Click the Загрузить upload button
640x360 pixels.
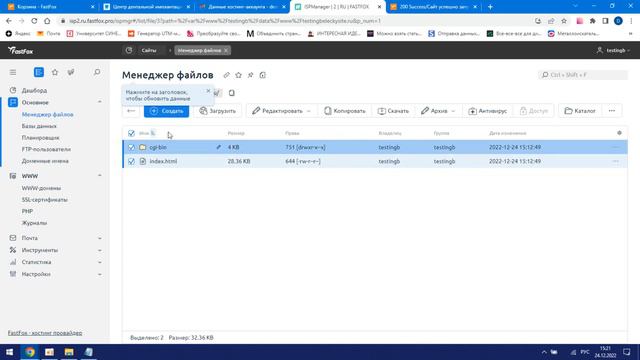[x=218, y=111]
